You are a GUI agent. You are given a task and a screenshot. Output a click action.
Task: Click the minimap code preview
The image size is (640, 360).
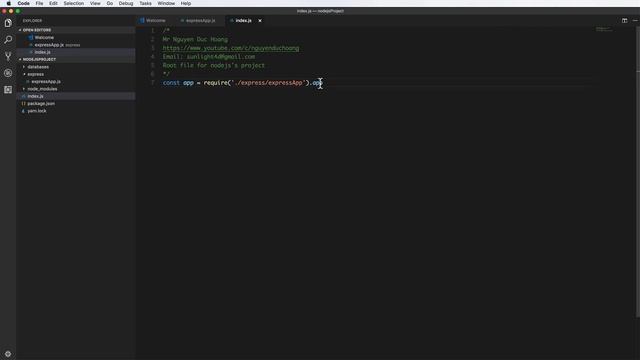click(604, 29)
